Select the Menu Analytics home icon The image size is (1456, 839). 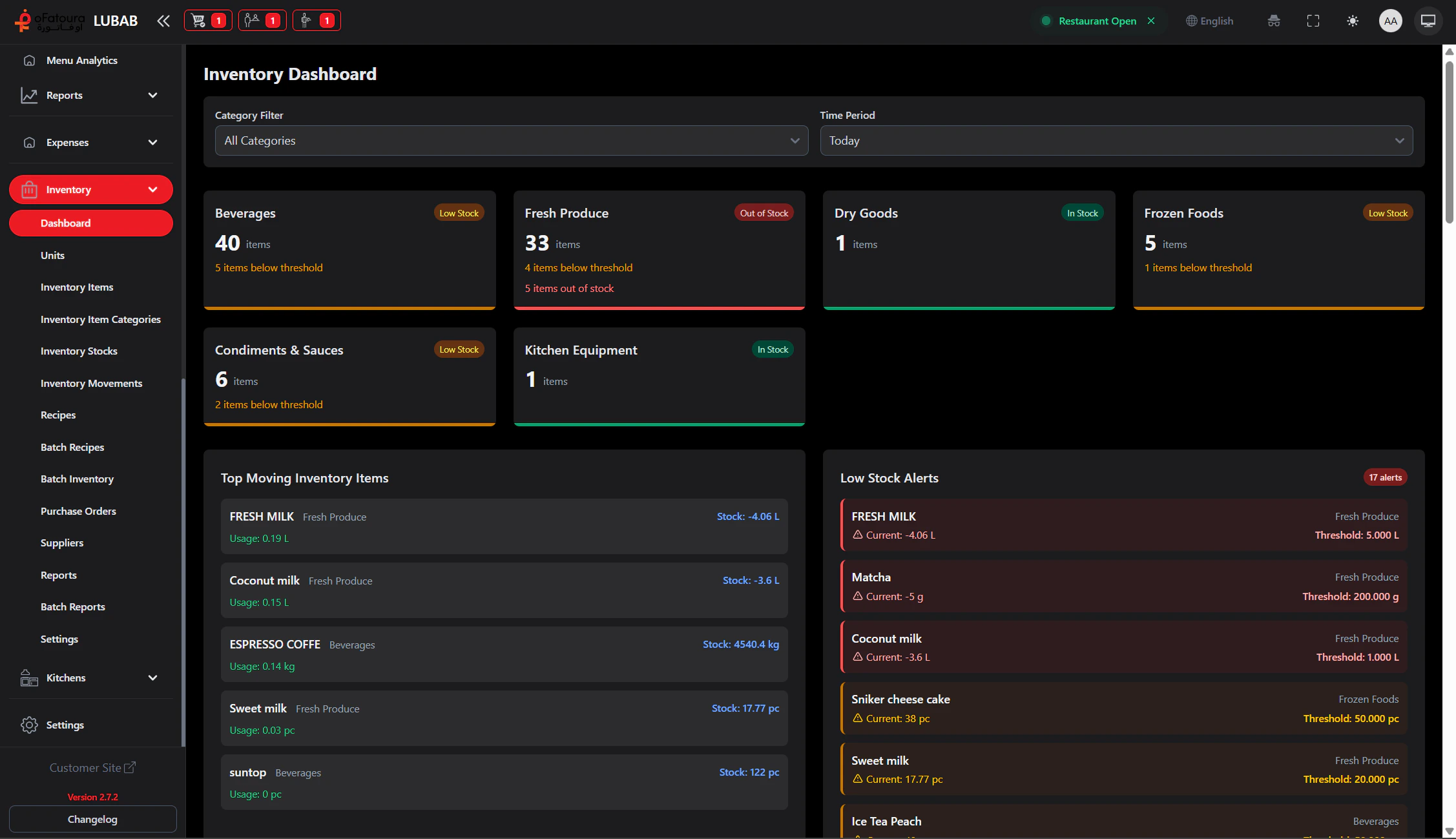[x=30, y=60]
